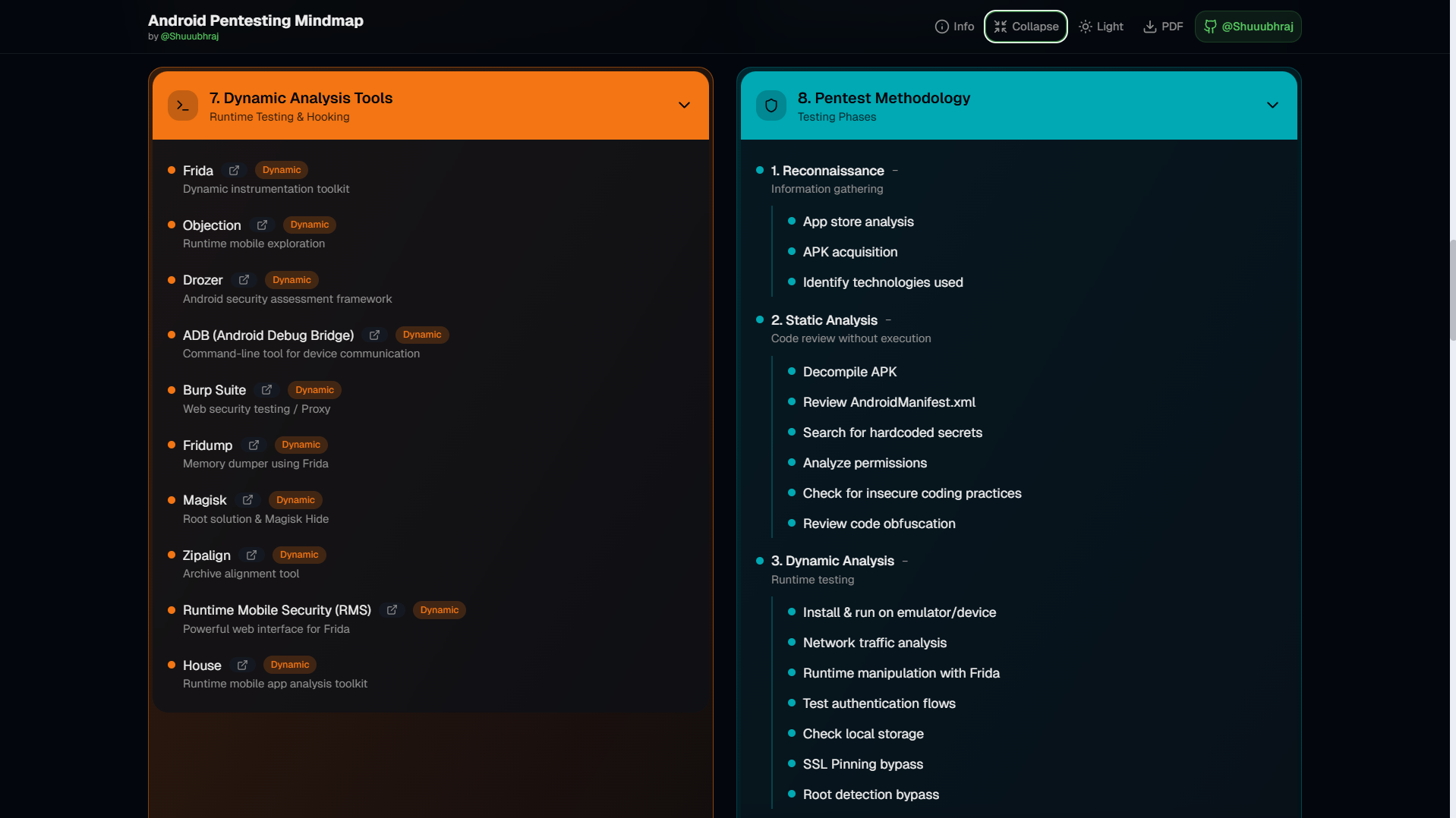
Task: Open ADB external link icon
Action: pyautogui.click(x=374, y=335)
